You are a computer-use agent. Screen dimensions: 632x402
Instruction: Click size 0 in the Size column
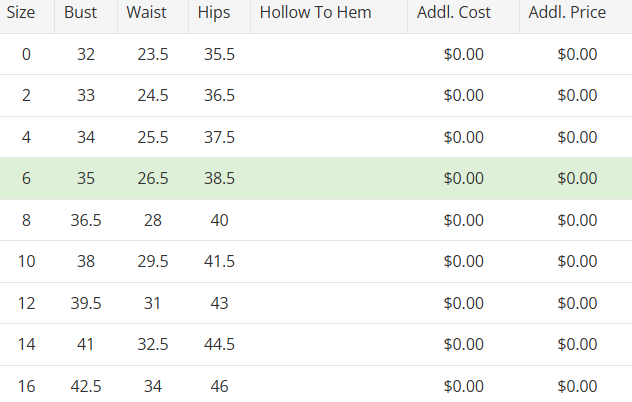[x=26, y=54]
